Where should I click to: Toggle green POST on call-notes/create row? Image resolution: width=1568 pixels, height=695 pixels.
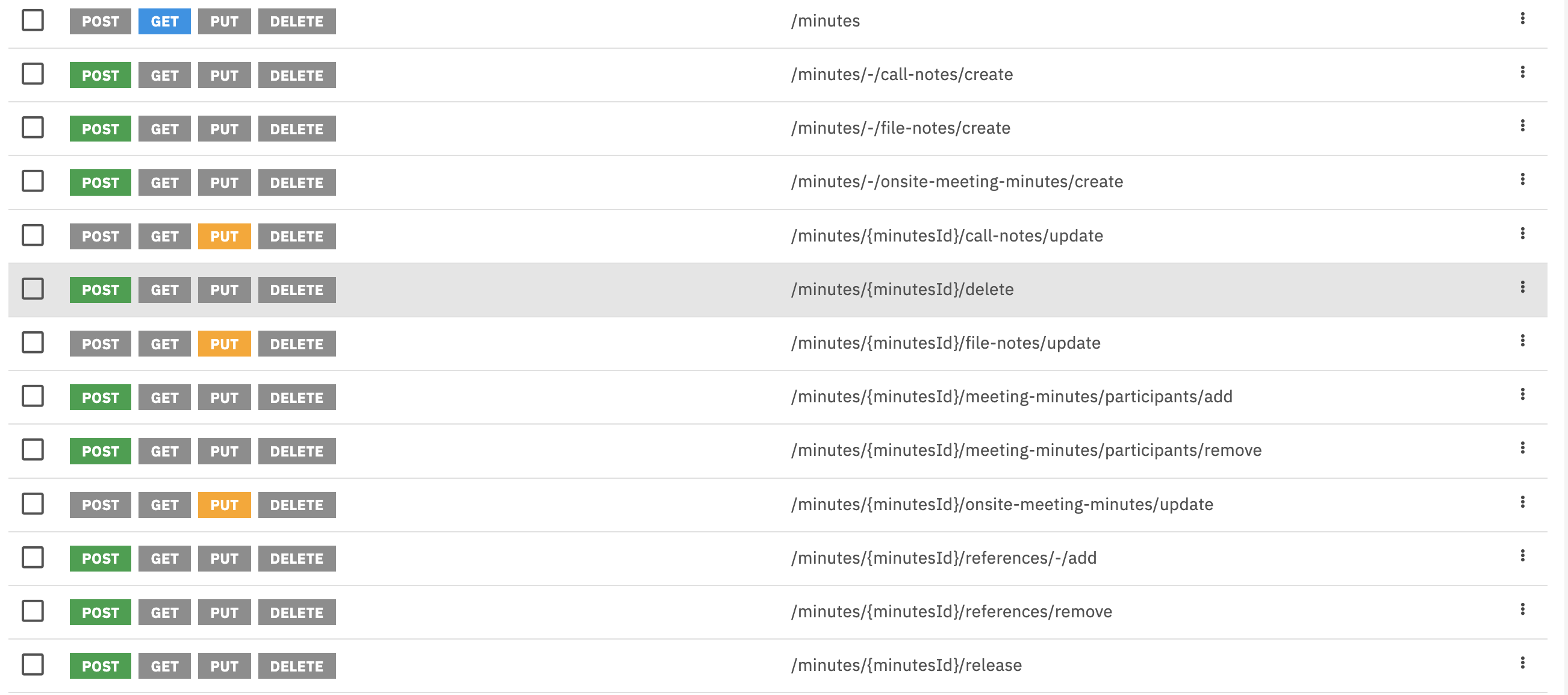[101, 75]
